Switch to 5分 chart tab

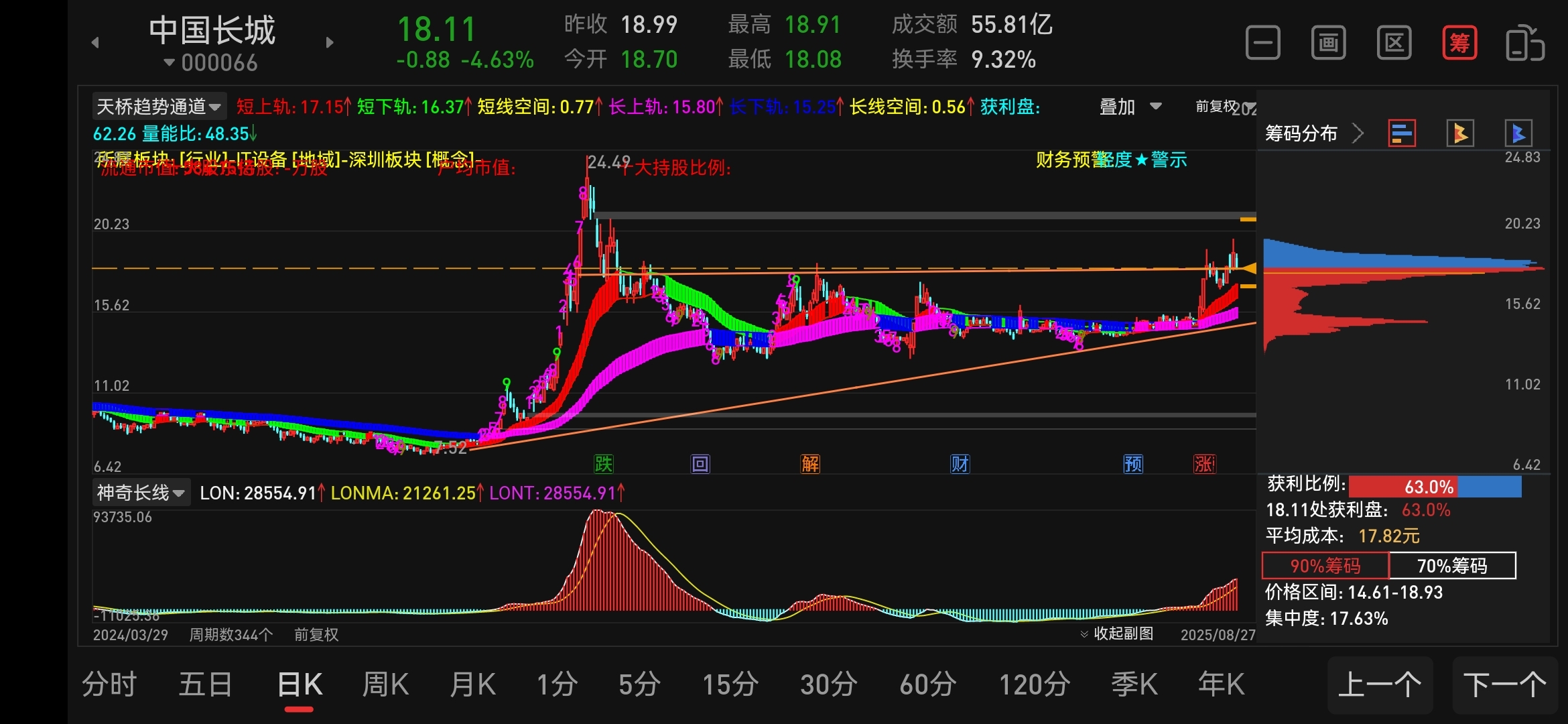pos(639,685)
